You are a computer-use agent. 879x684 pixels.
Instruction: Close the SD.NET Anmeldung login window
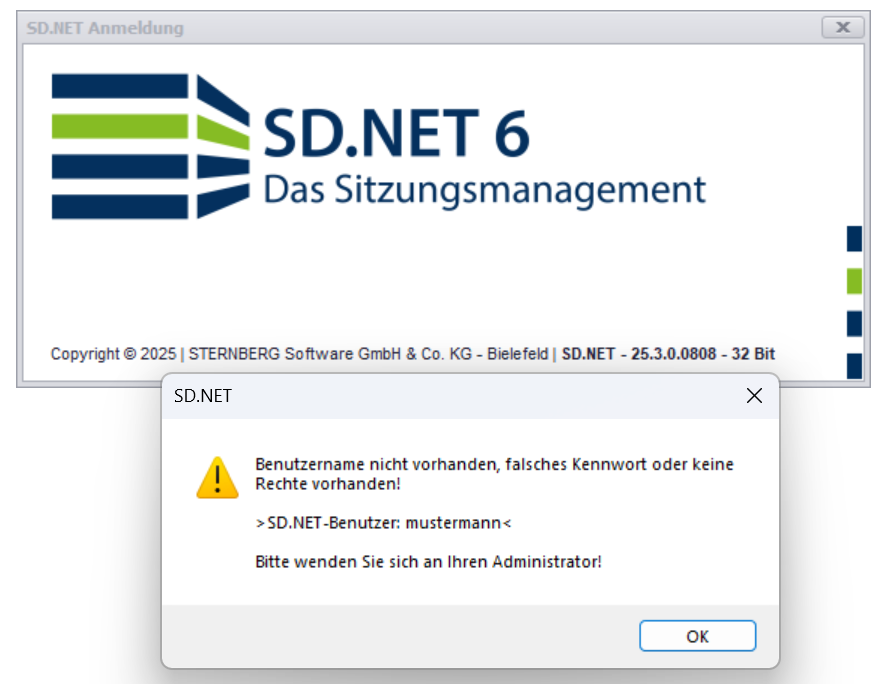[842, 28]
